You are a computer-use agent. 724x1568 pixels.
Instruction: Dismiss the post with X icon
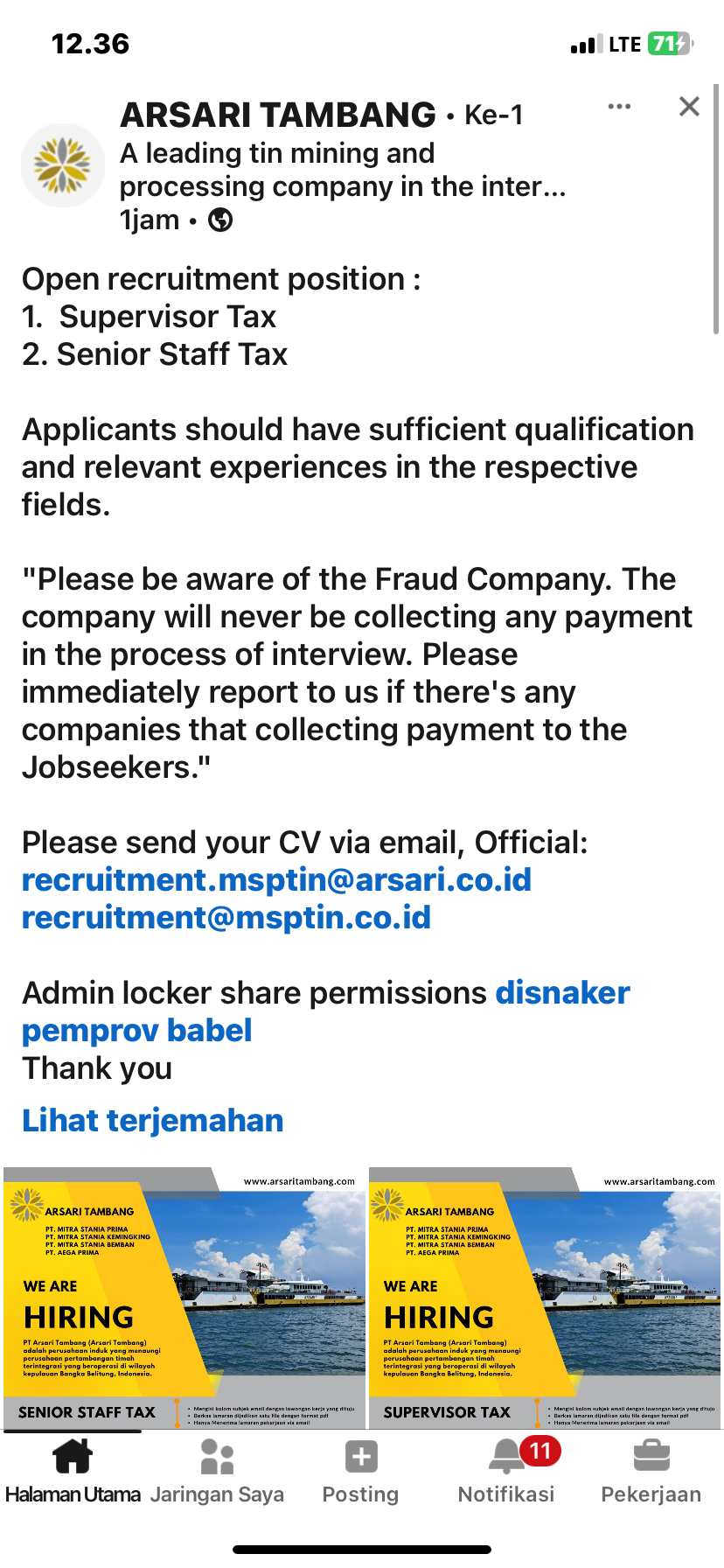(x=689, y=107)
